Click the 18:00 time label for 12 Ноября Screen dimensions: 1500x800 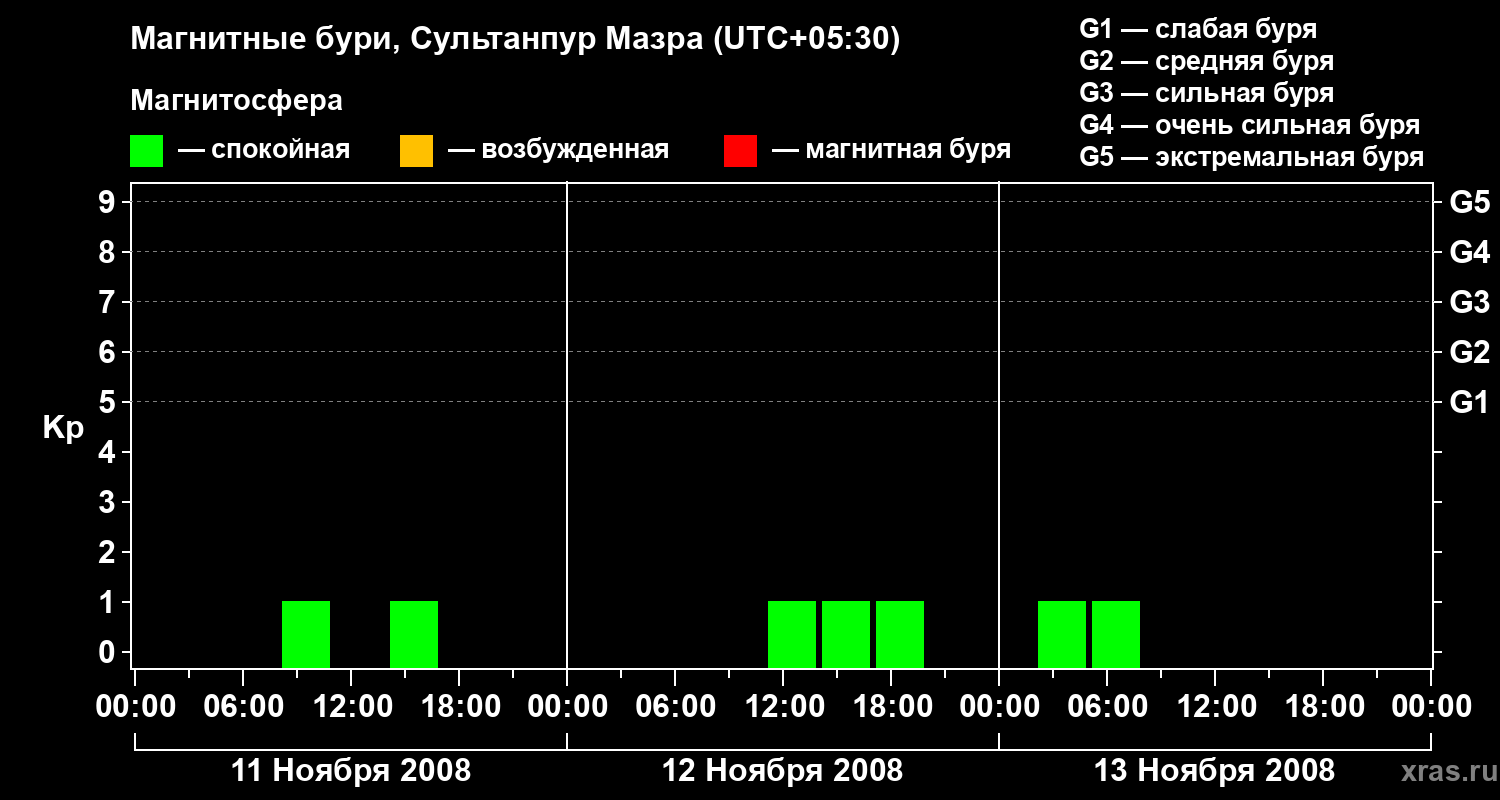891,707
